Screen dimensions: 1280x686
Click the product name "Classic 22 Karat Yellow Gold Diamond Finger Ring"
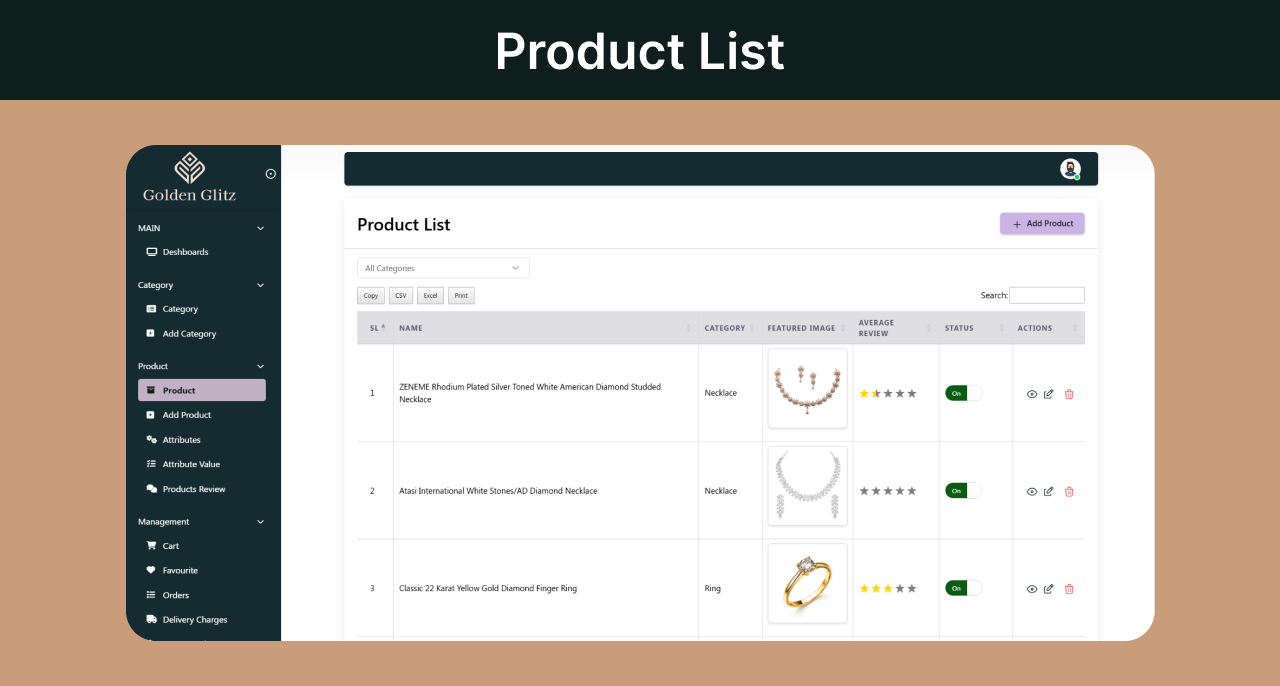pos(488,589)
